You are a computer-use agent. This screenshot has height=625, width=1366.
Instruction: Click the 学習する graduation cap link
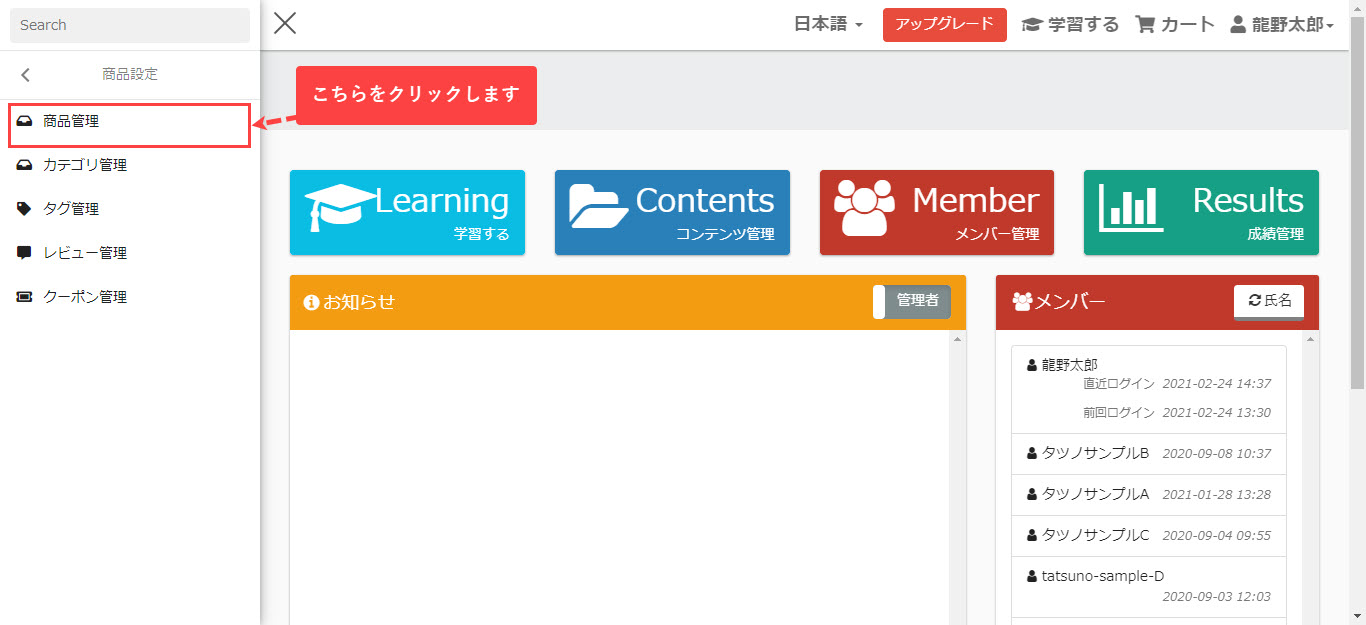(x=1070, y=25)
